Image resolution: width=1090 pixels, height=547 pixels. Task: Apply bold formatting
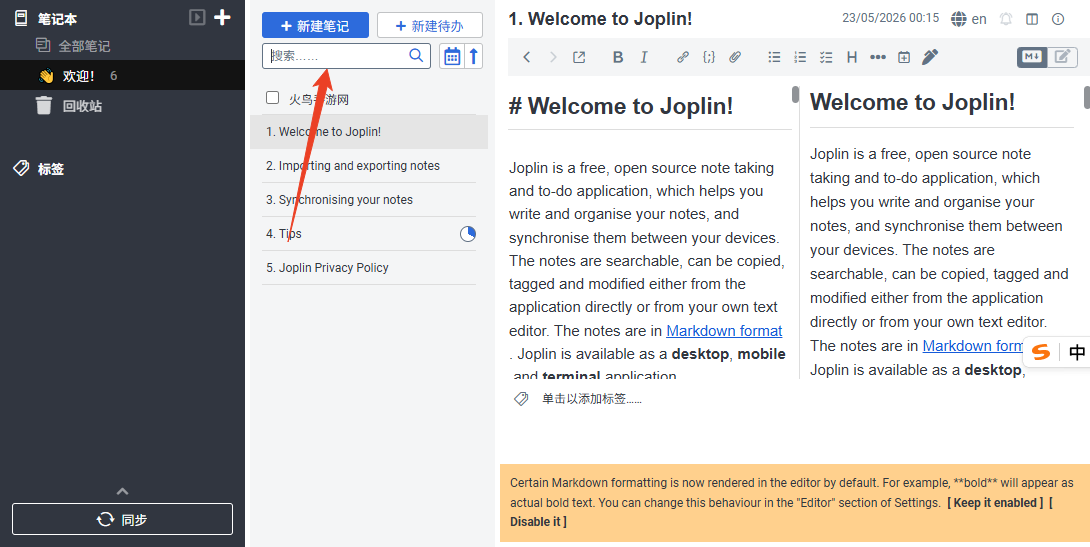618,58
